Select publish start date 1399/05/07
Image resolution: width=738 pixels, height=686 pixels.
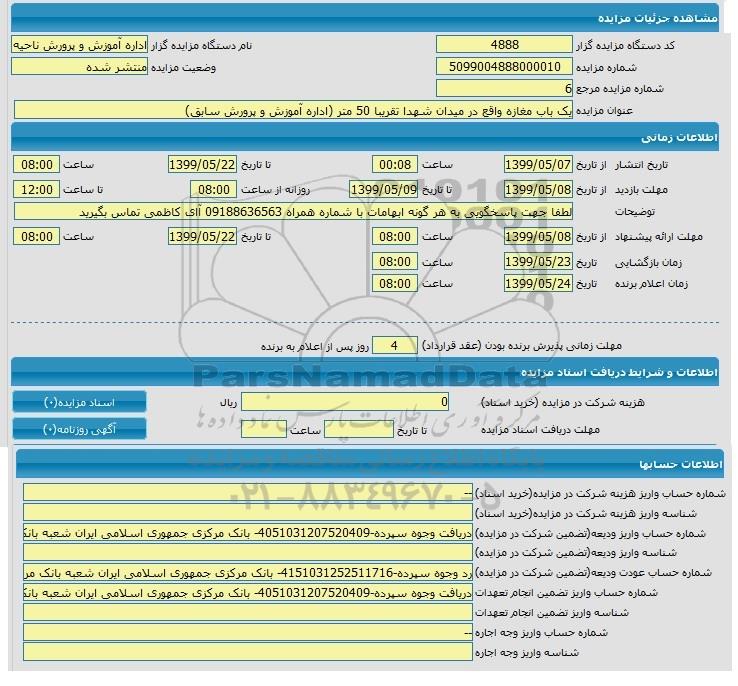538,165
